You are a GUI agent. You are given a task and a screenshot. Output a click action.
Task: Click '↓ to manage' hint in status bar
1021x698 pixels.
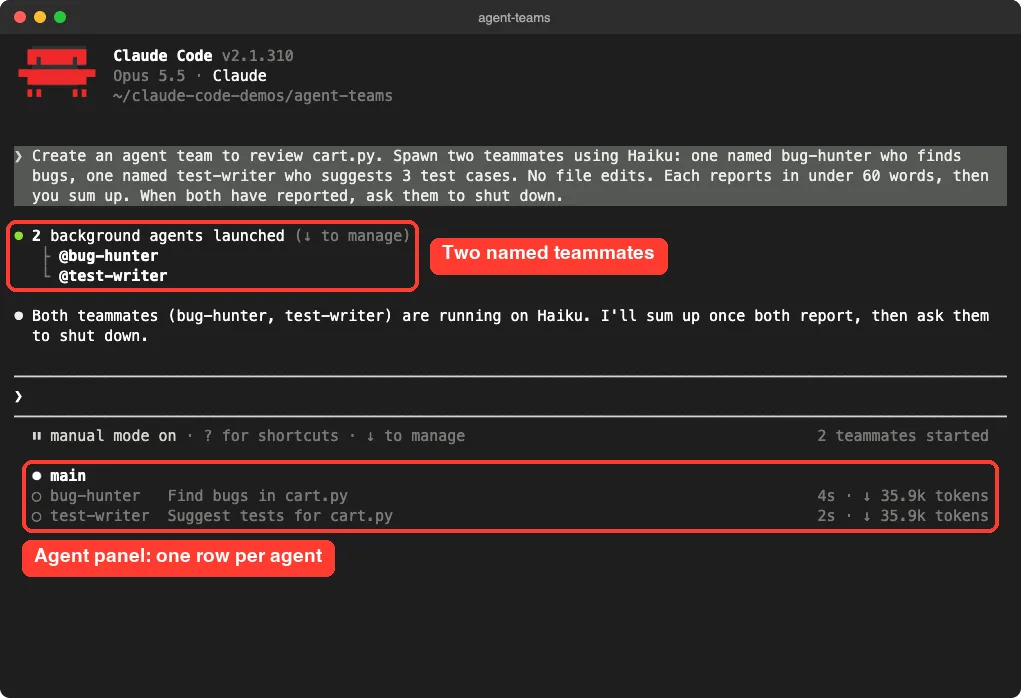[415, 436]
